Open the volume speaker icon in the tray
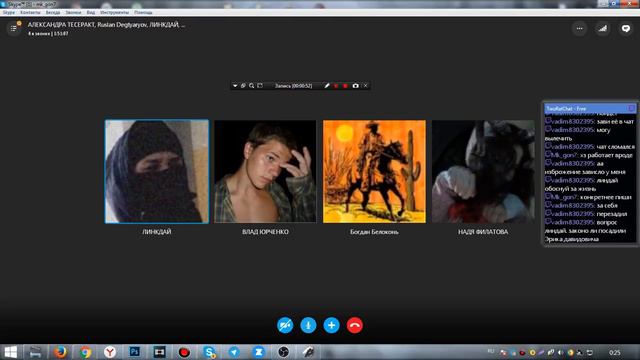640x360 pixels. point(561,352)
